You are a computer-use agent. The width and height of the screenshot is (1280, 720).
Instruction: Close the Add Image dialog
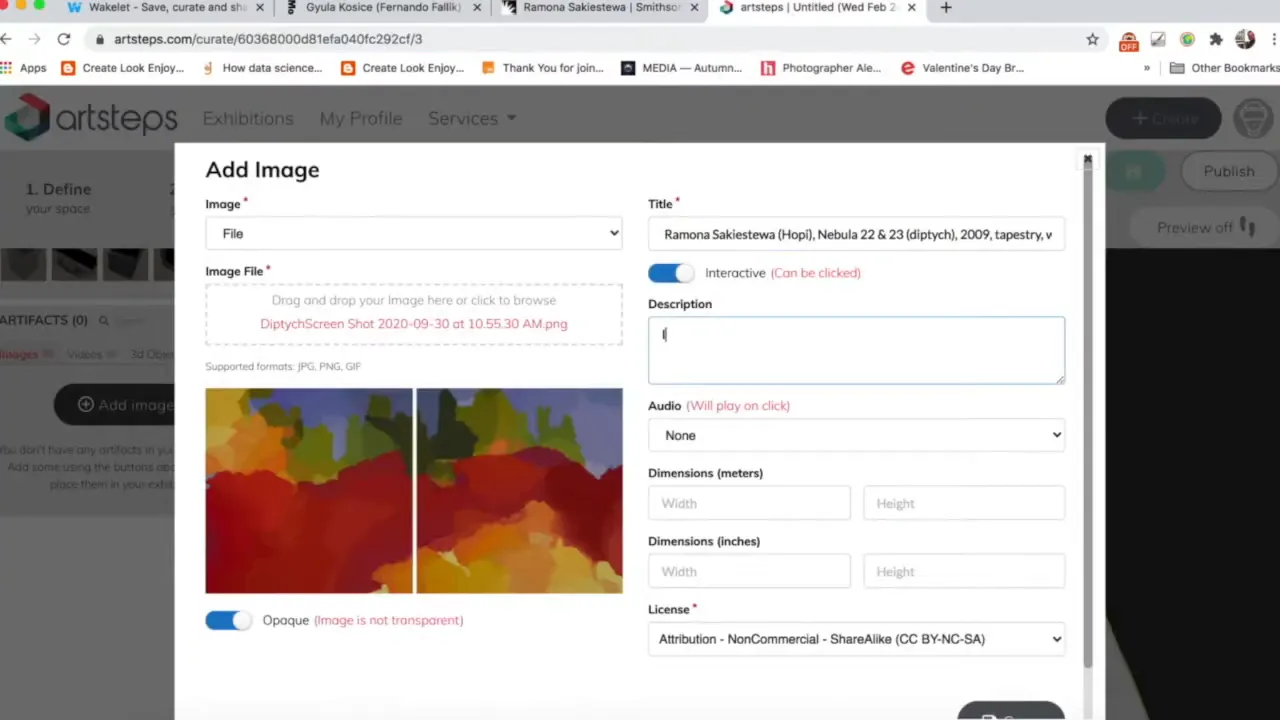(x=1087, y=159)
